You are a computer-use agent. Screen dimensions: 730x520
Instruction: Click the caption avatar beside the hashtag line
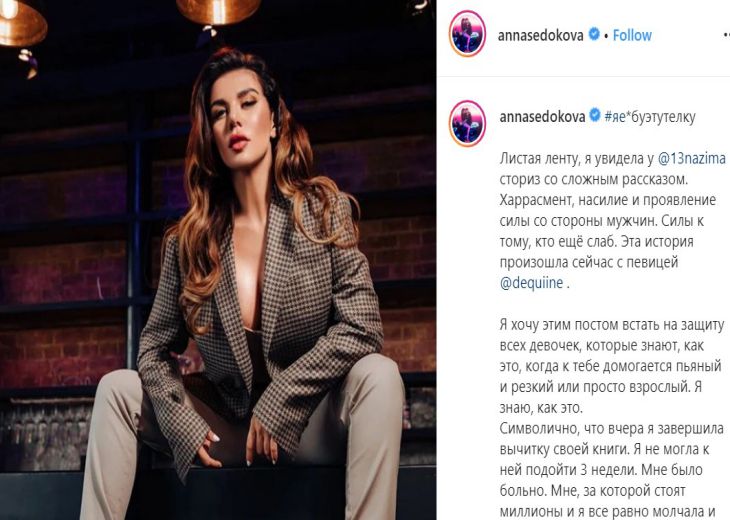click(x=467, y=123)
